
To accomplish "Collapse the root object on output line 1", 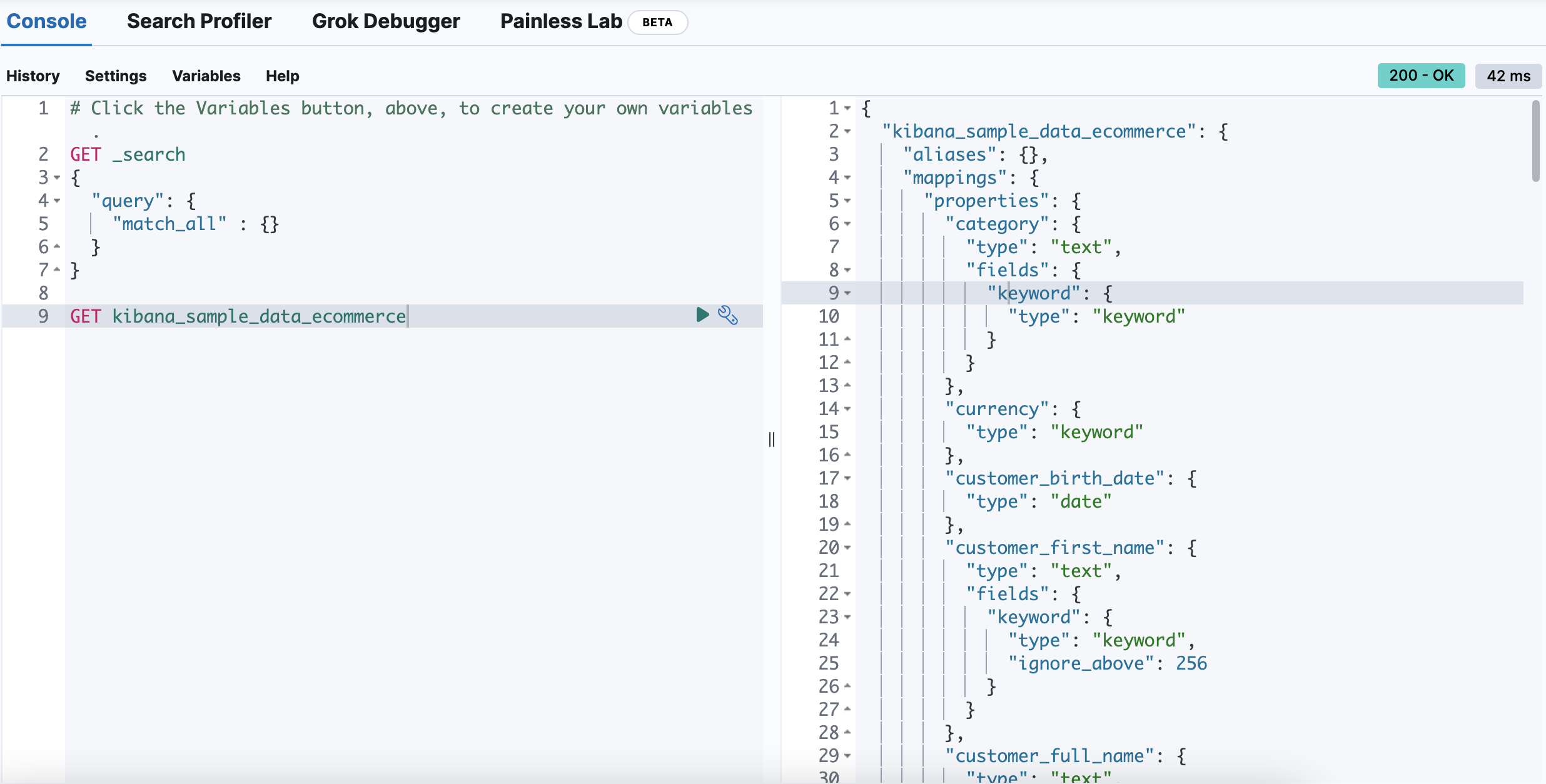I will (x=847, y=108).
